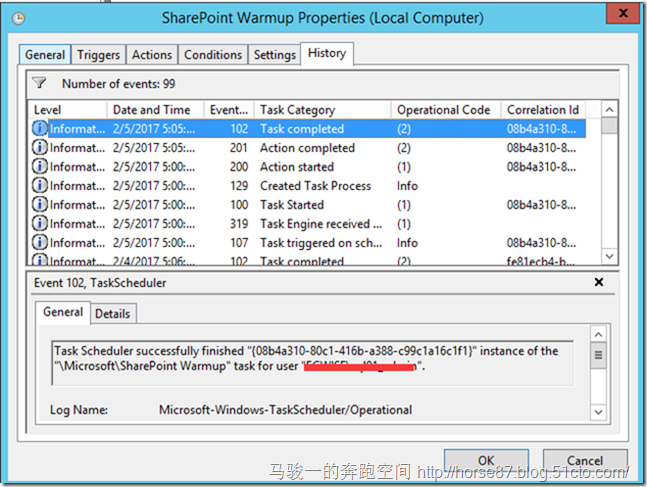Close the SharePoint Warmup Properties window
Screen dimensions: 647x487
(x=623, y=13)
